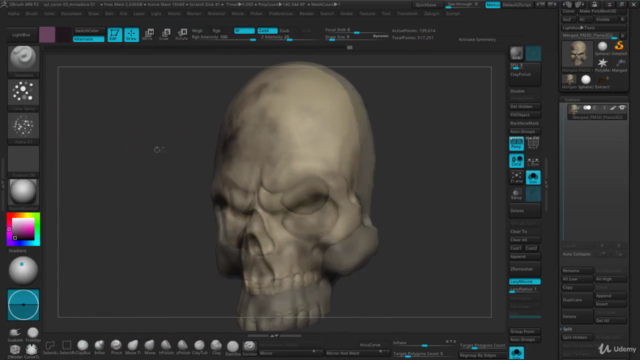Toggle the subtool eye visibility icon
Screen dimensions: 640x360
pyautogui.click(x=622, y=108)
